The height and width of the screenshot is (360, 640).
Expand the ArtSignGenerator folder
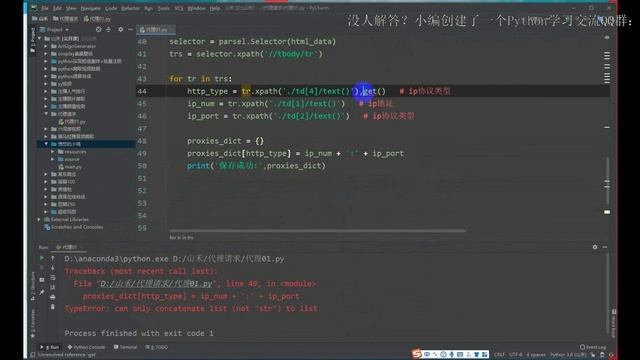click(x=46, y=46)
